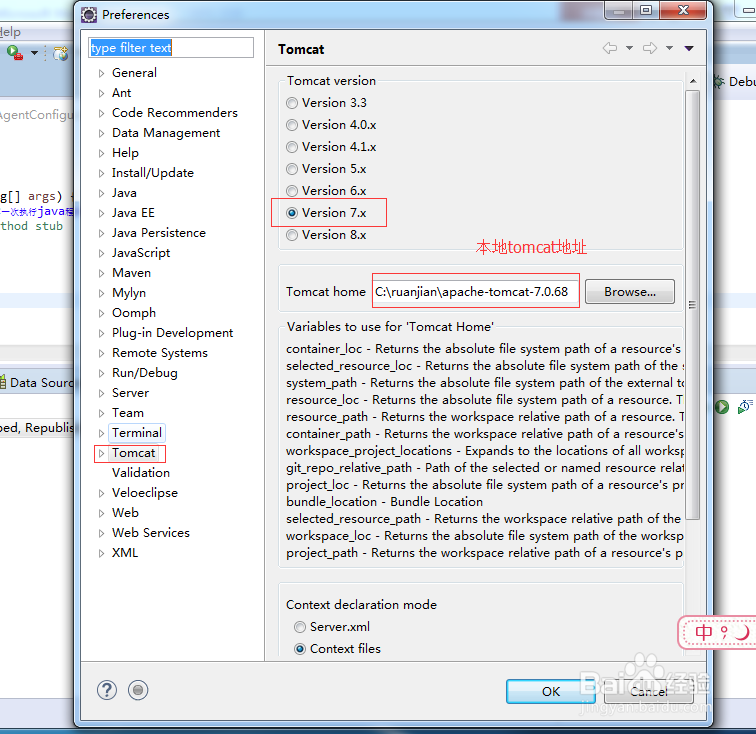Screen dimensions: 756x734
Task: Select Context files declaration mode
Action: [300, 649]
